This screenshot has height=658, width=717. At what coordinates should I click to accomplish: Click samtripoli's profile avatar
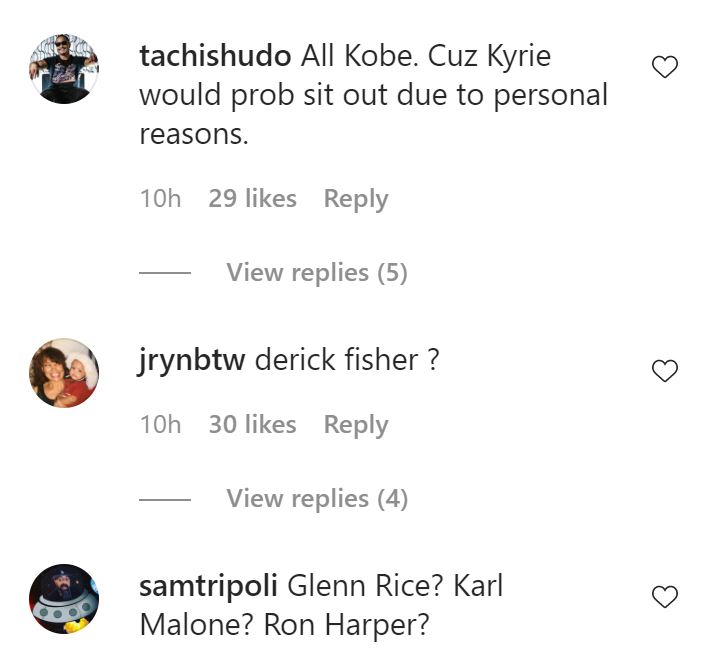click(65, 599)
